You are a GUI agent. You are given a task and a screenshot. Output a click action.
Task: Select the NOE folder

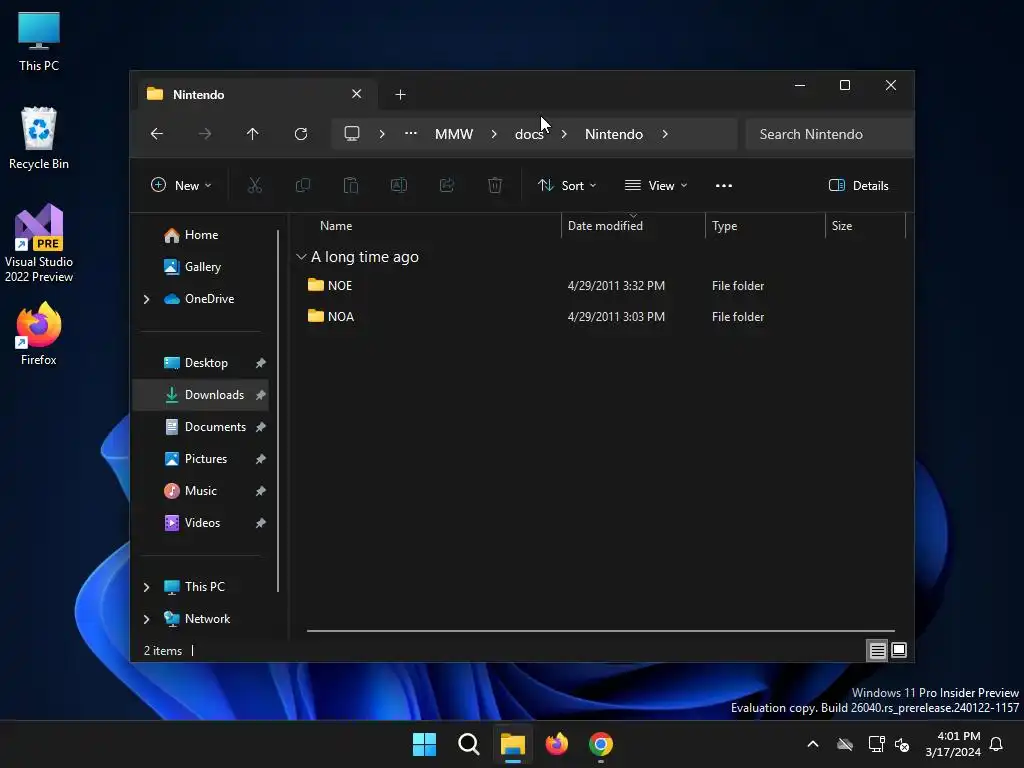[x=340, y=285]
